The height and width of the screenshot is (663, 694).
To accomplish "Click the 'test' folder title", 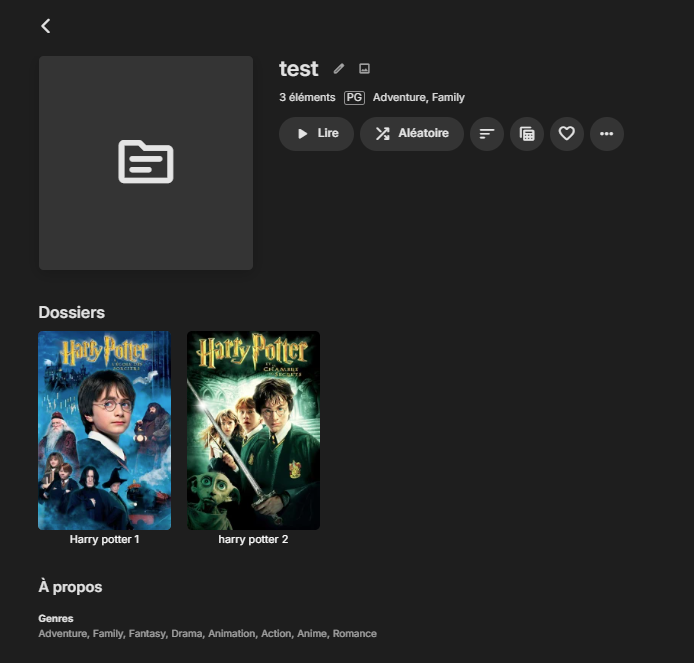I will coord(299,69).
